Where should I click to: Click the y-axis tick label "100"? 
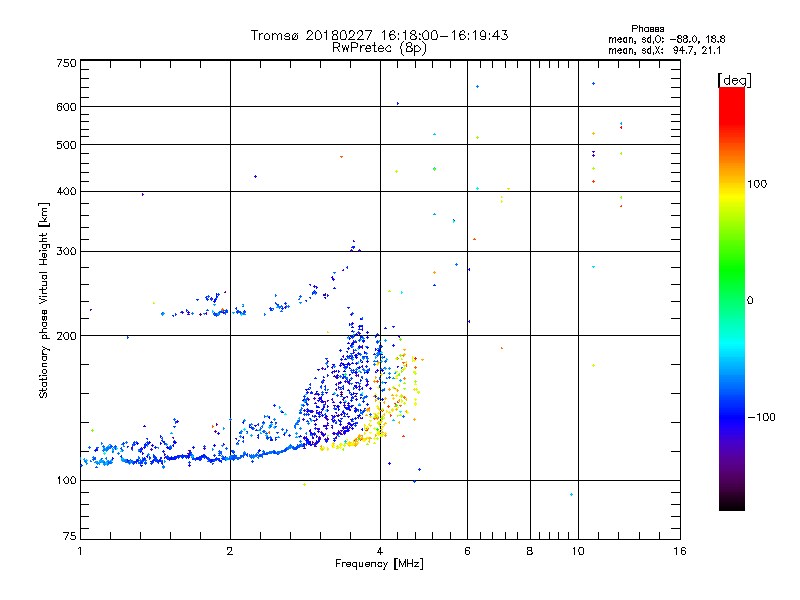pyautogui.click(x=66, y=481)
